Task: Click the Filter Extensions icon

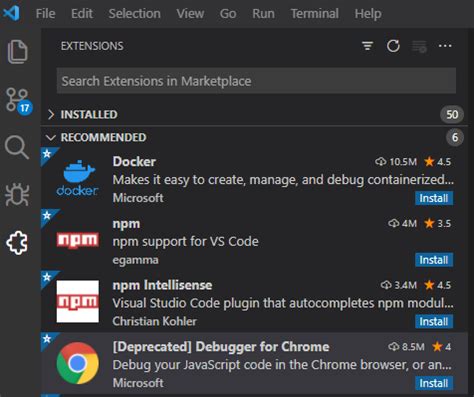Action: pos(368,46)
